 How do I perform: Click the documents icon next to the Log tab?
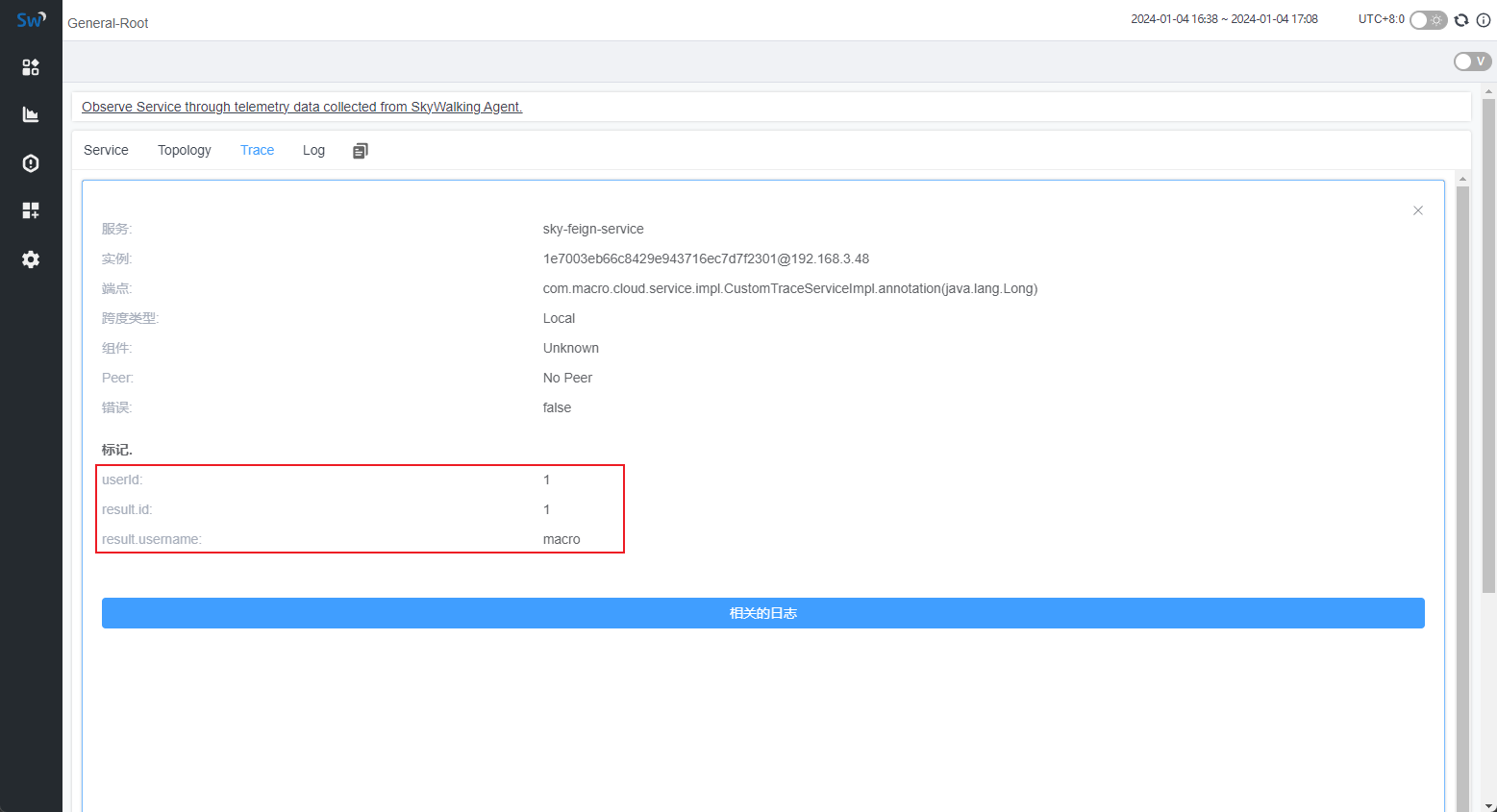tap(361, 151)
